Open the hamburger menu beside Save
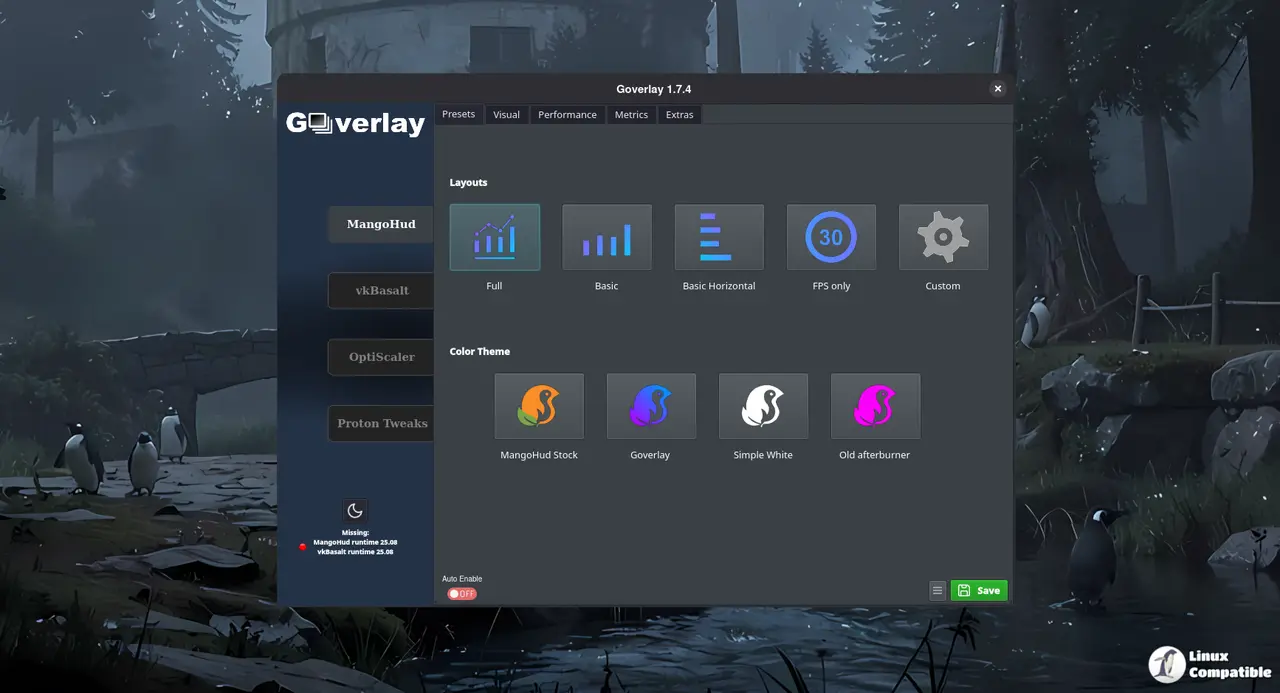This screenshot has width=1280, height=693. coord(937,591)
